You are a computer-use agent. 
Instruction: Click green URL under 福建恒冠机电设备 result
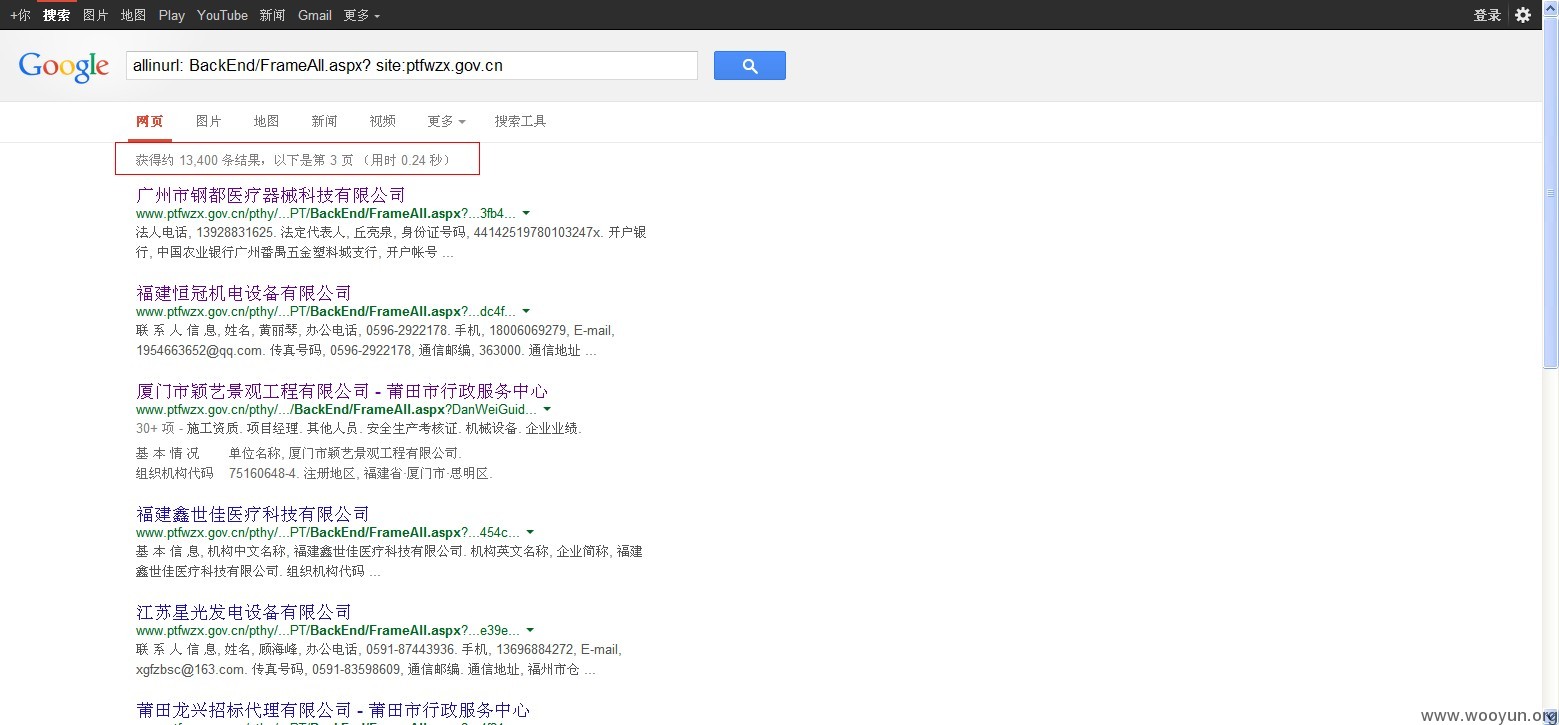pyautogui.click(x=326, y=311)
